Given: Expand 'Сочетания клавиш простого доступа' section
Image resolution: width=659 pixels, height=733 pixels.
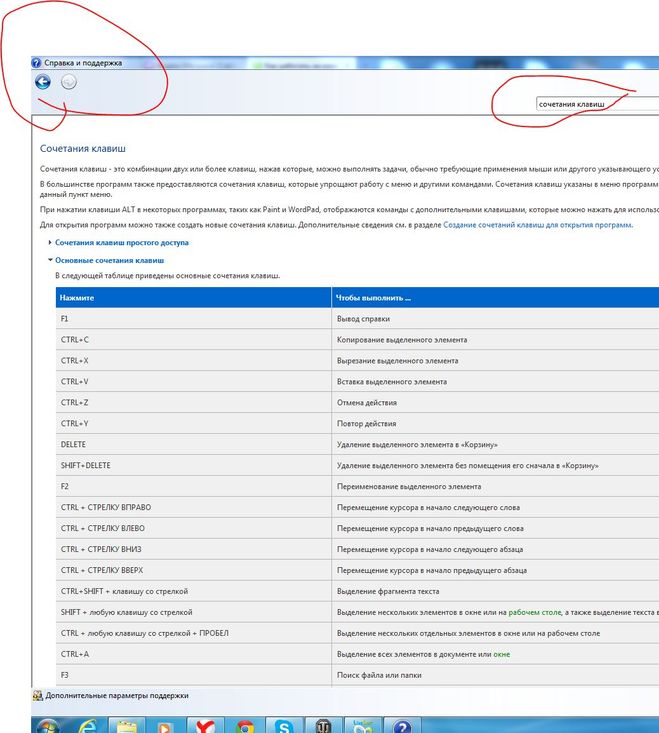Looking at the screenshot, I should (x=121, y=243).
